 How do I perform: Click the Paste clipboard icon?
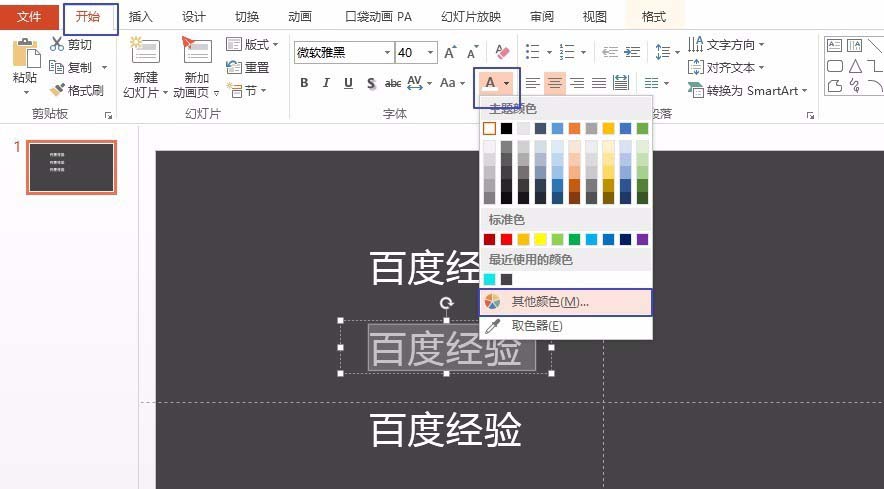coord(25,54)
